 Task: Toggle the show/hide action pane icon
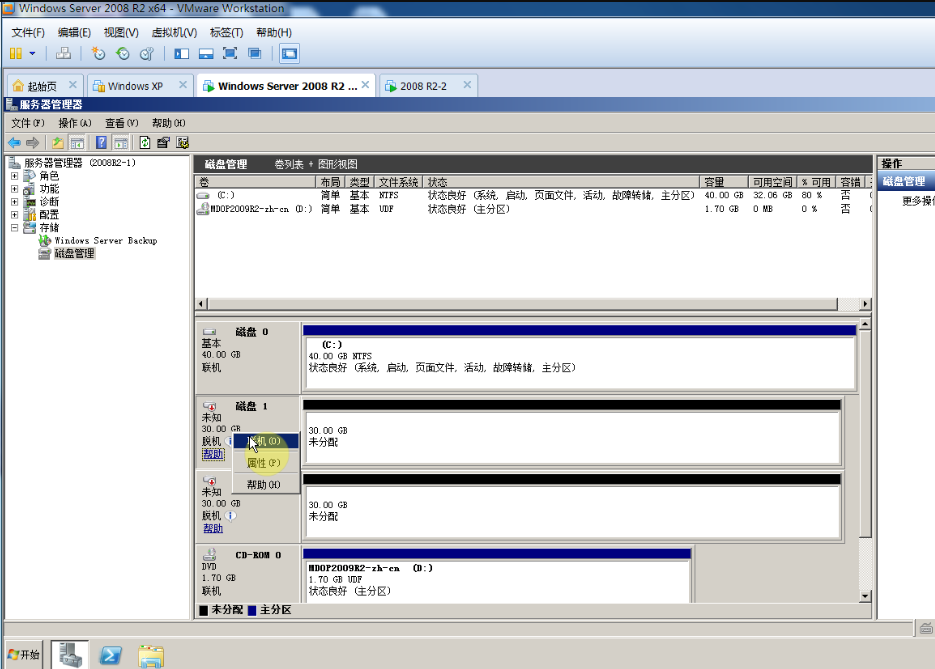pos(120,143)
